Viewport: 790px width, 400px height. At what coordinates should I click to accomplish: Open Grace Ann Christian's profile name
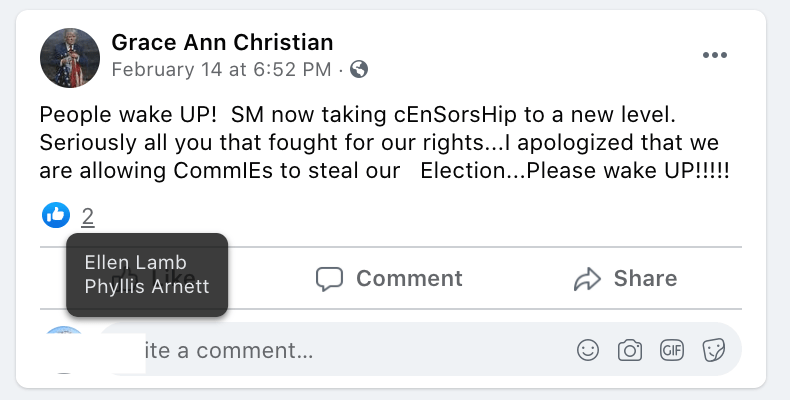(222, 42)
